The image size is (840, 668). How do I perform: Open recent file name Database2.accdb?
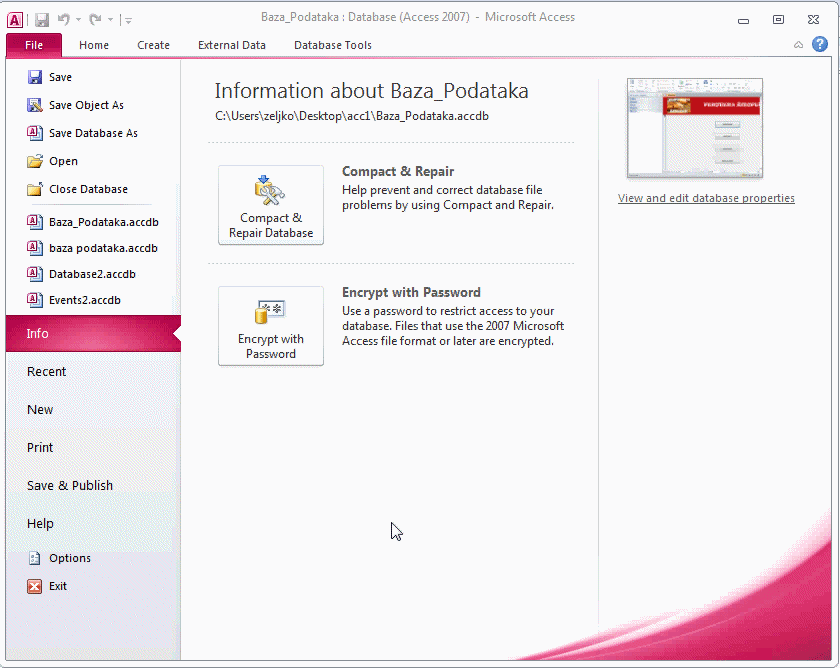pyautogui.click(x=92, y=274)
